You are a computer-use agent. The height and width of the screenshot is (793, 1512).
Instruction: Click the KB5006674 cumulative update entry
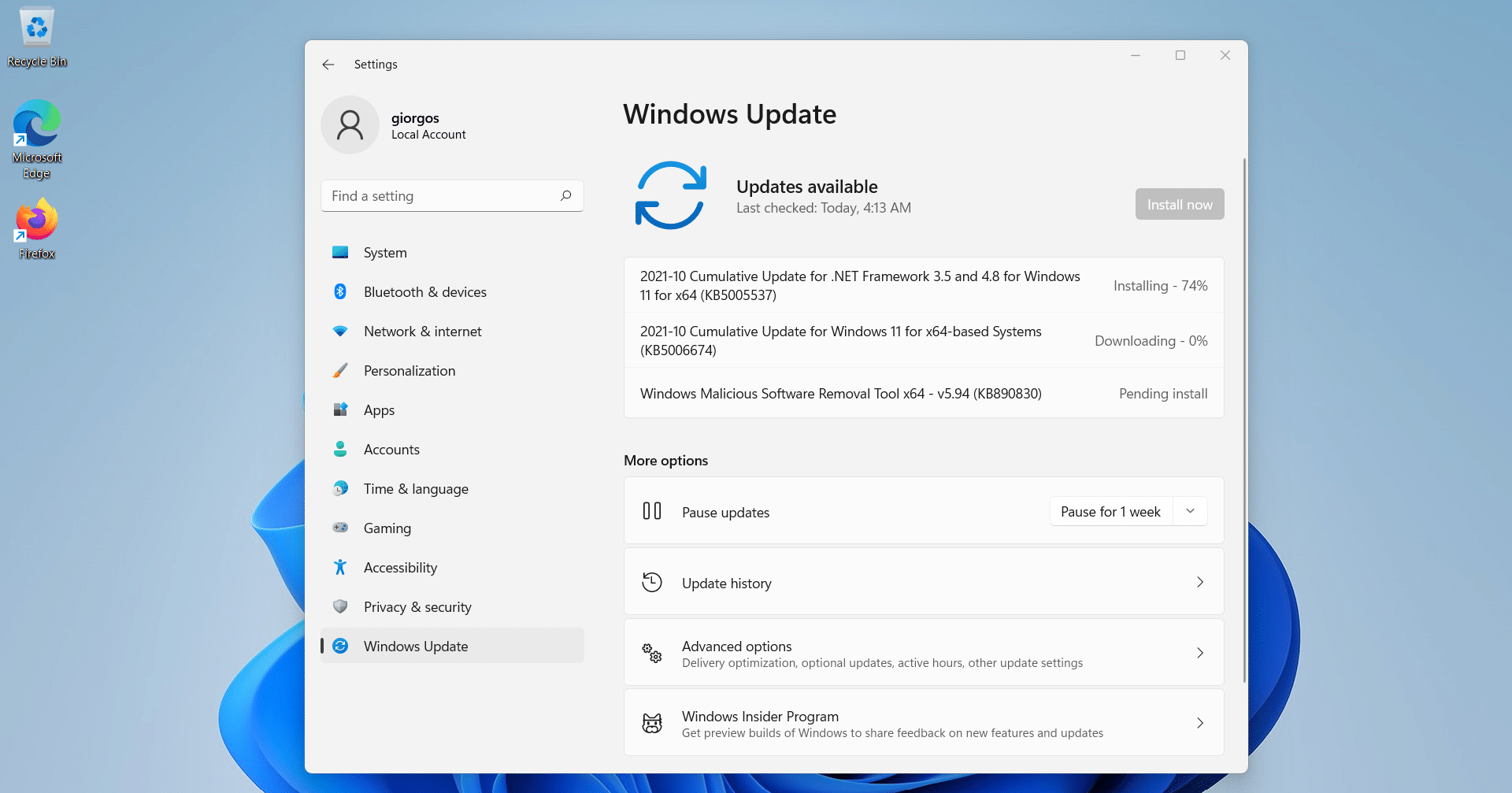[x=924, y=341]
